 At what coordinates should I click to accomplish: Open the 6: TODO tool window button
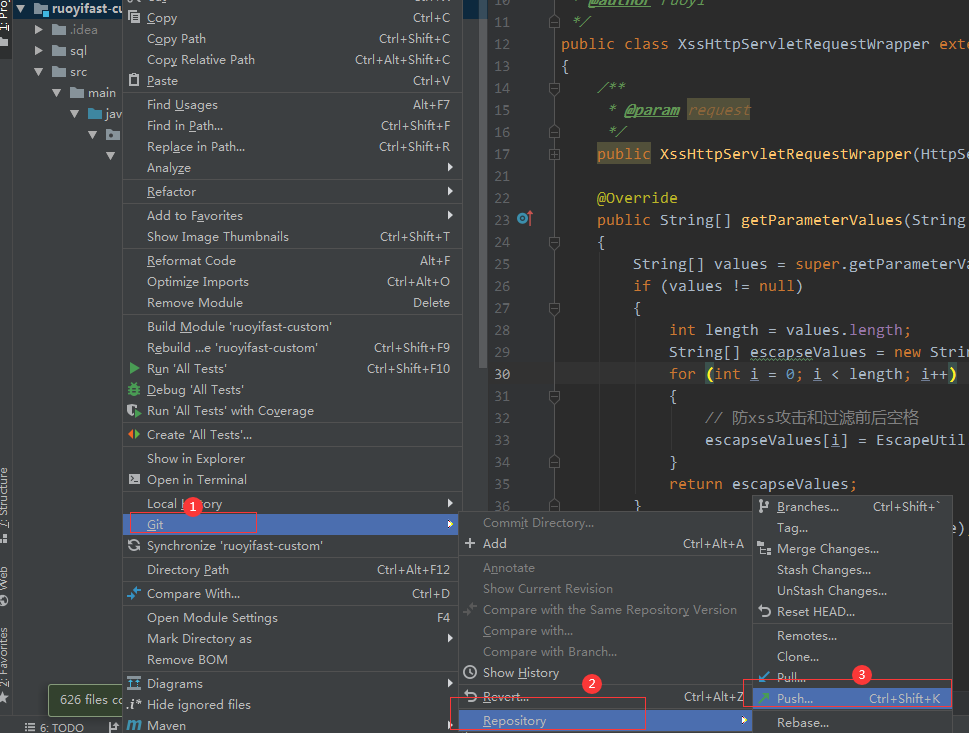click(54, 727)
